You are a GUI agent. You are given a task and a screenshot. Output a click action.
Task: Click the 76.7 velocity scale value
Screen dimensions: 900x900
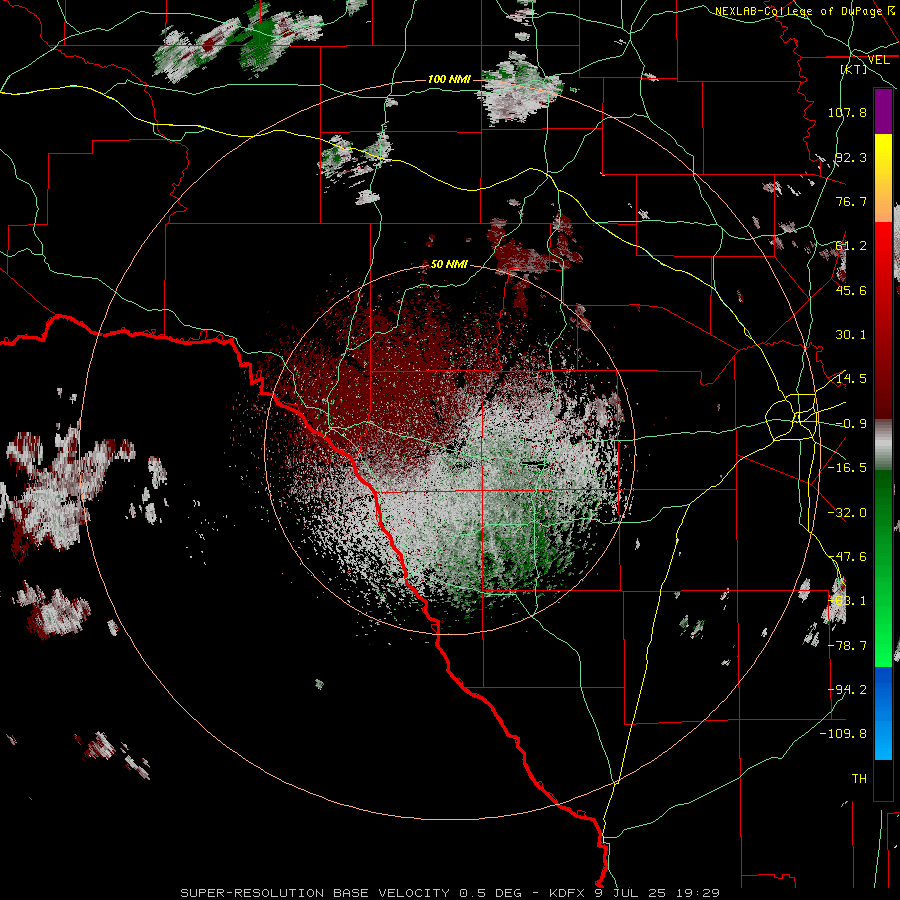851,201
